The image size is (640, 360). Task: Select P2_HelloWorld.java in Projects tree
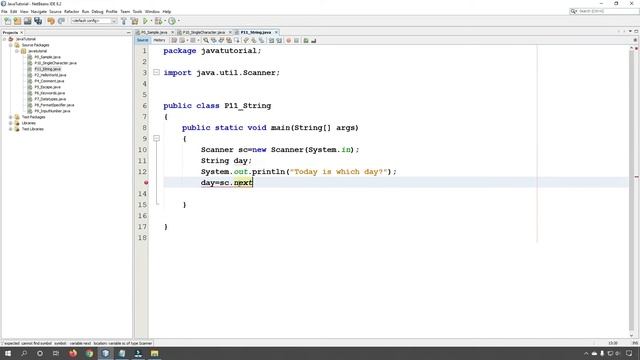[x=50, y=75]
